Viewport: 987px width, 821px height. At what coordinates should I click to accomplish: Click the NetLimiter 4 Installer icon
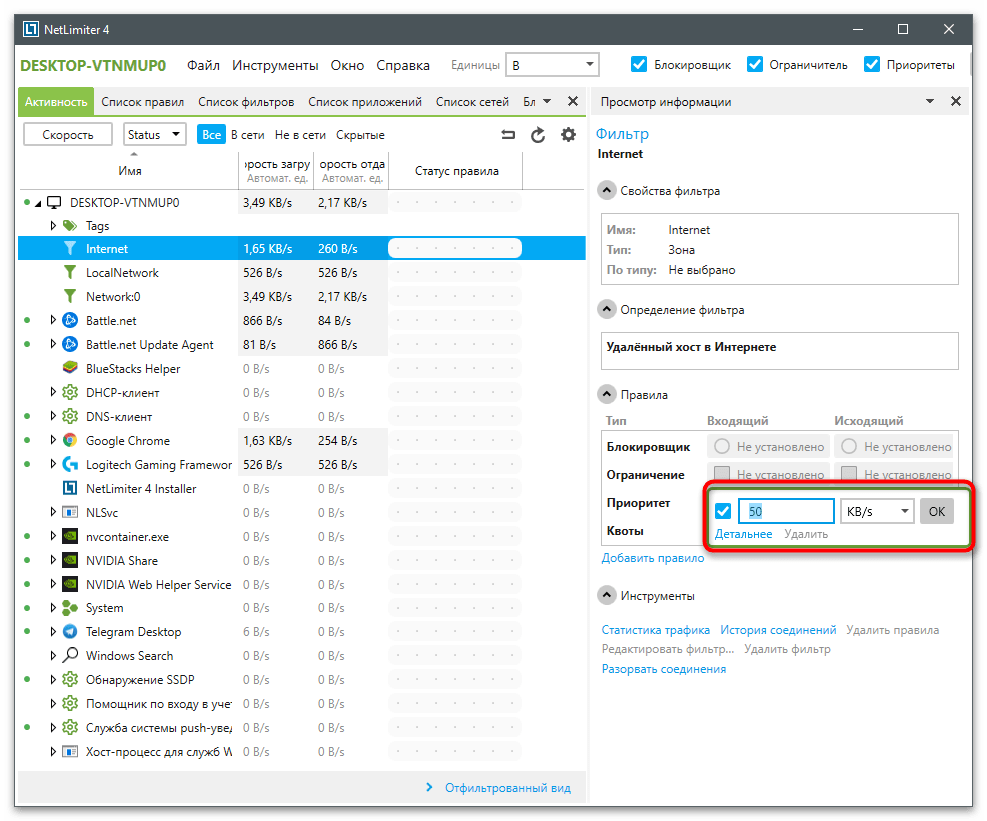pyautogui.click(x=70, y=489)
